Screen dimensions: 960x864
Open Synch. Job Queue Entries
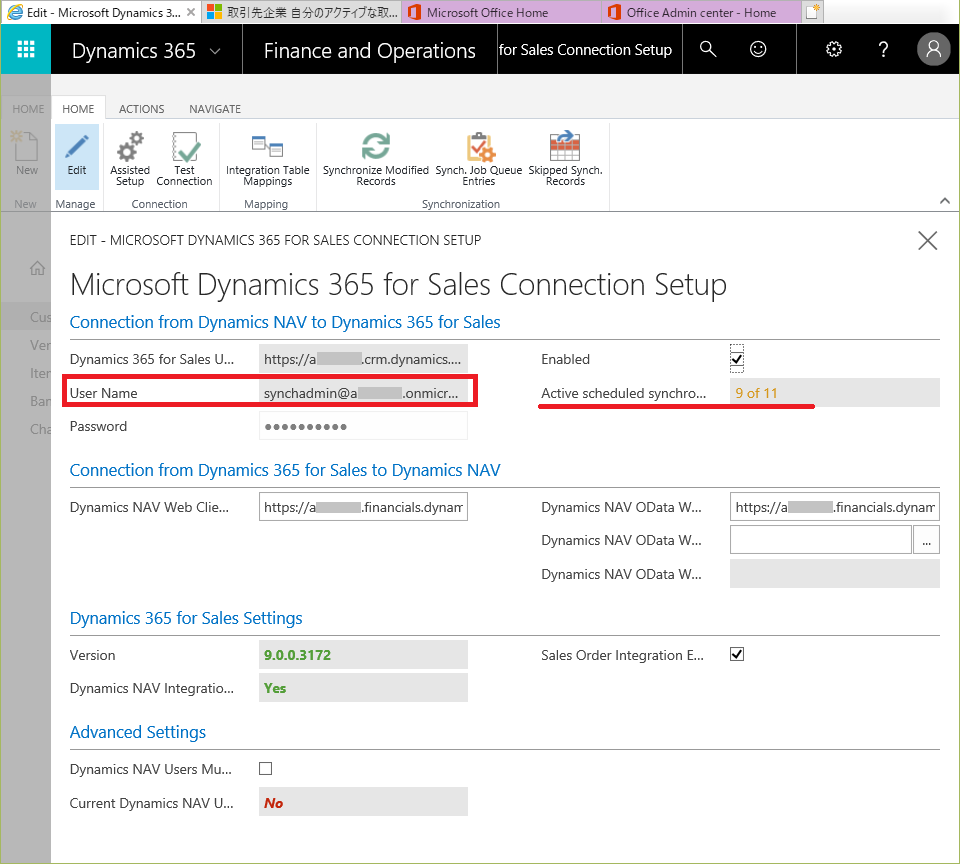point(479,159)
